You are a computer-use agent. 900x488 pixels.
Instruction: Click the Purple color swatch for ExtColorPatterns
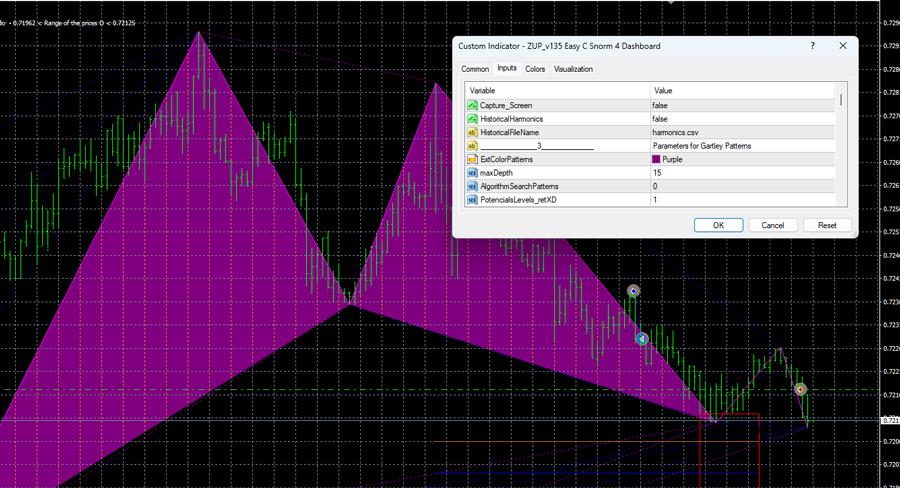coord(656,160)
